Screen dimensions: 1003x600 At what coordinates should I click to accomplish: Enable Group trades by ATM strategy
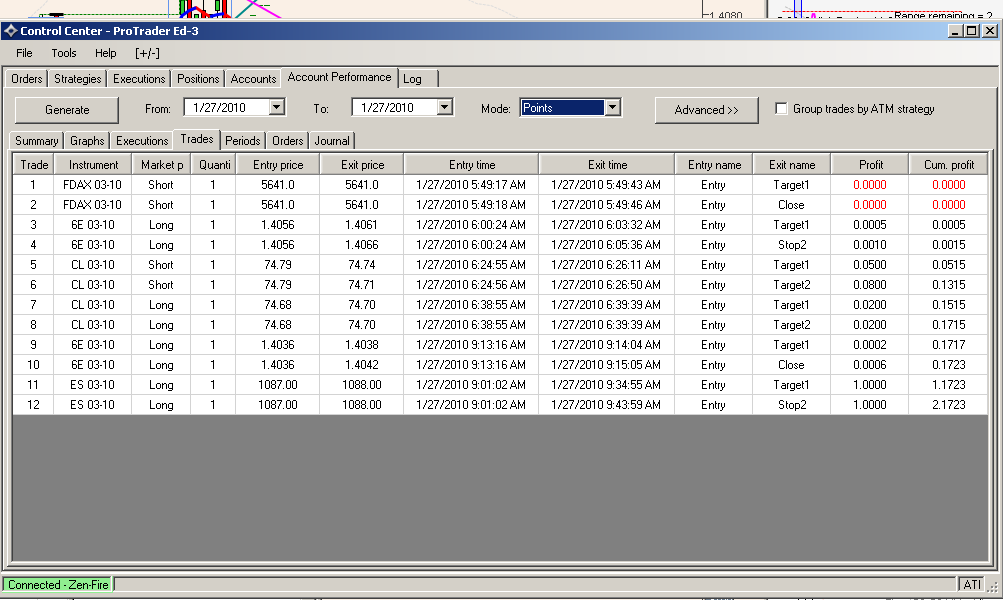tap(781, 109)
